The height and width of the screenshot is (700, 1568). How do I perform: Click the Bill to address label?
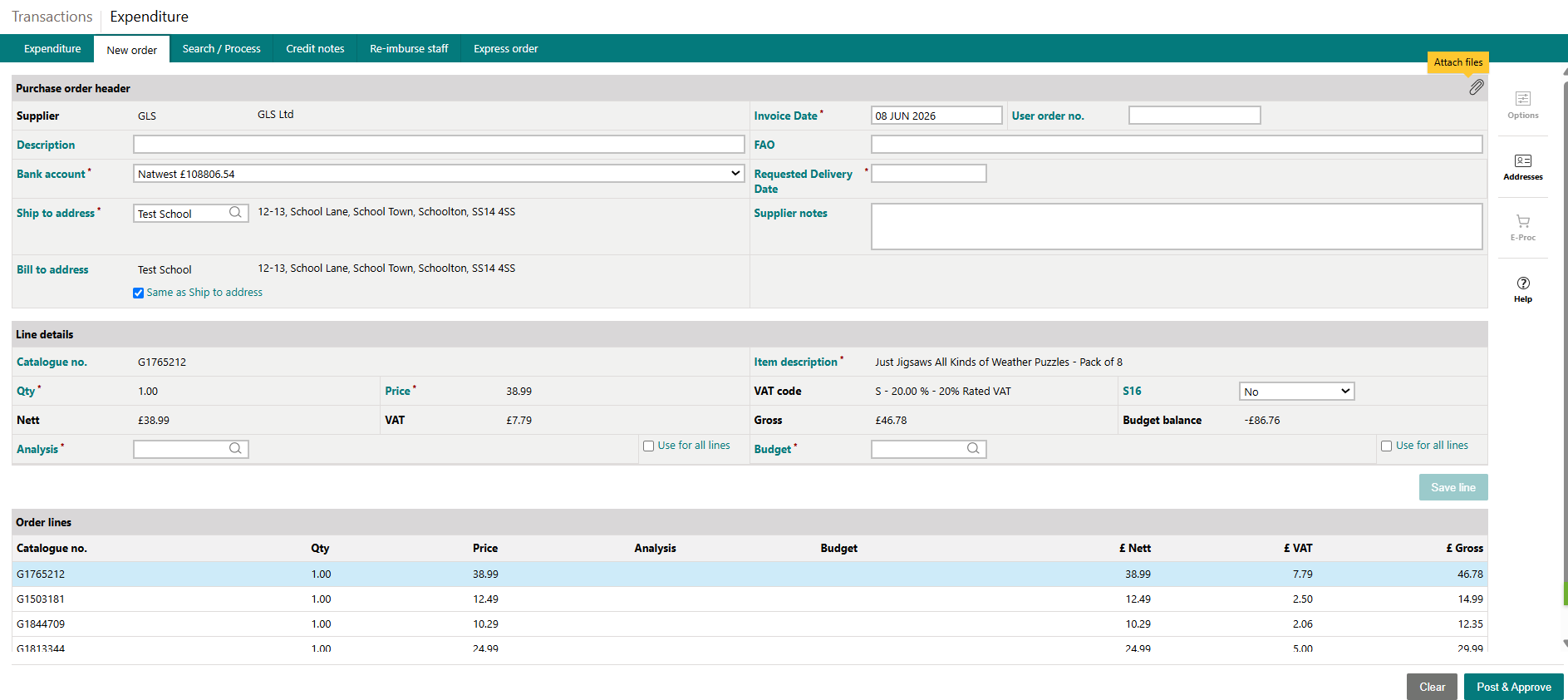click(x=52, y=270)
